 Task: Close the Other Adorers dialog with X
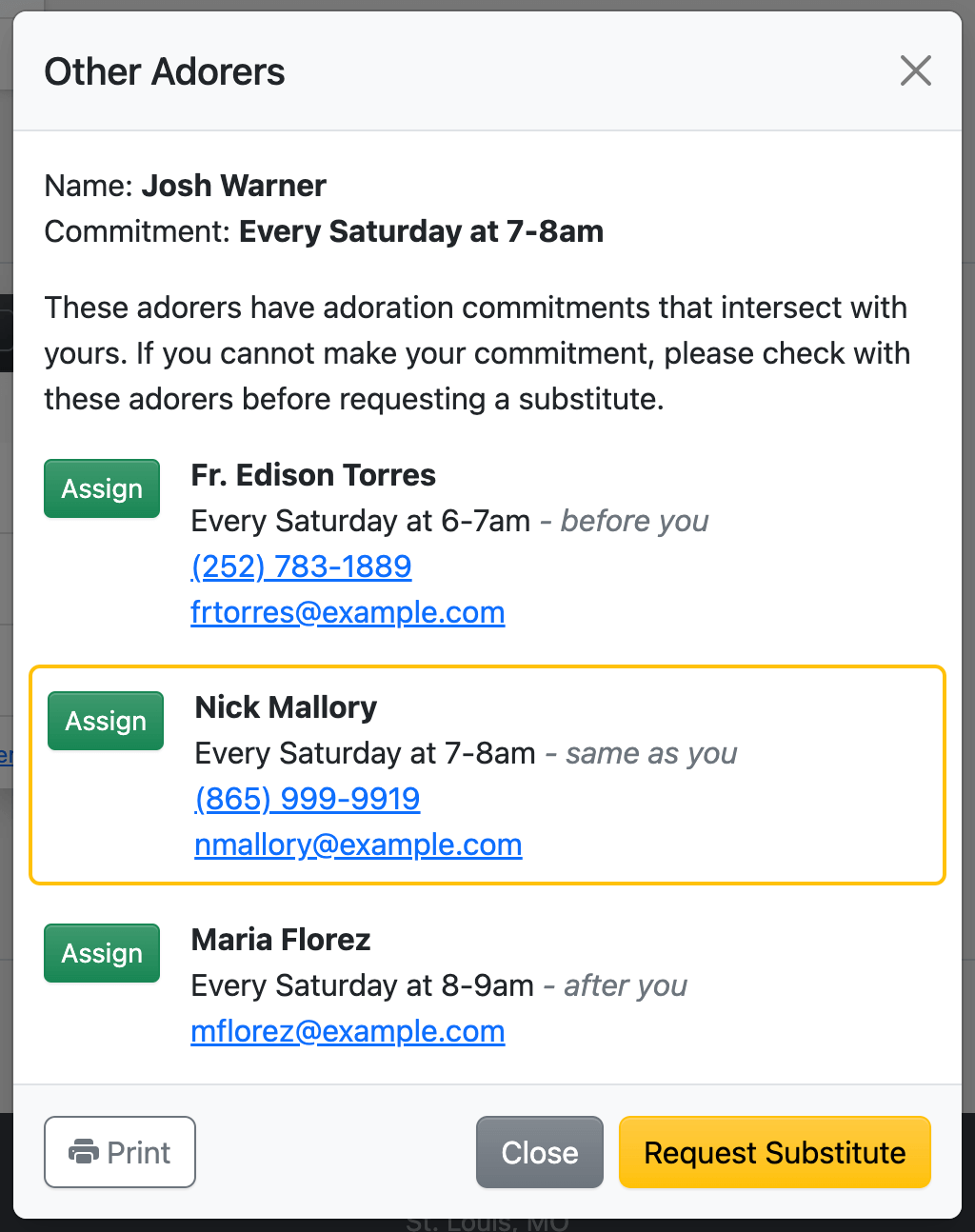[x=915, y=70]
